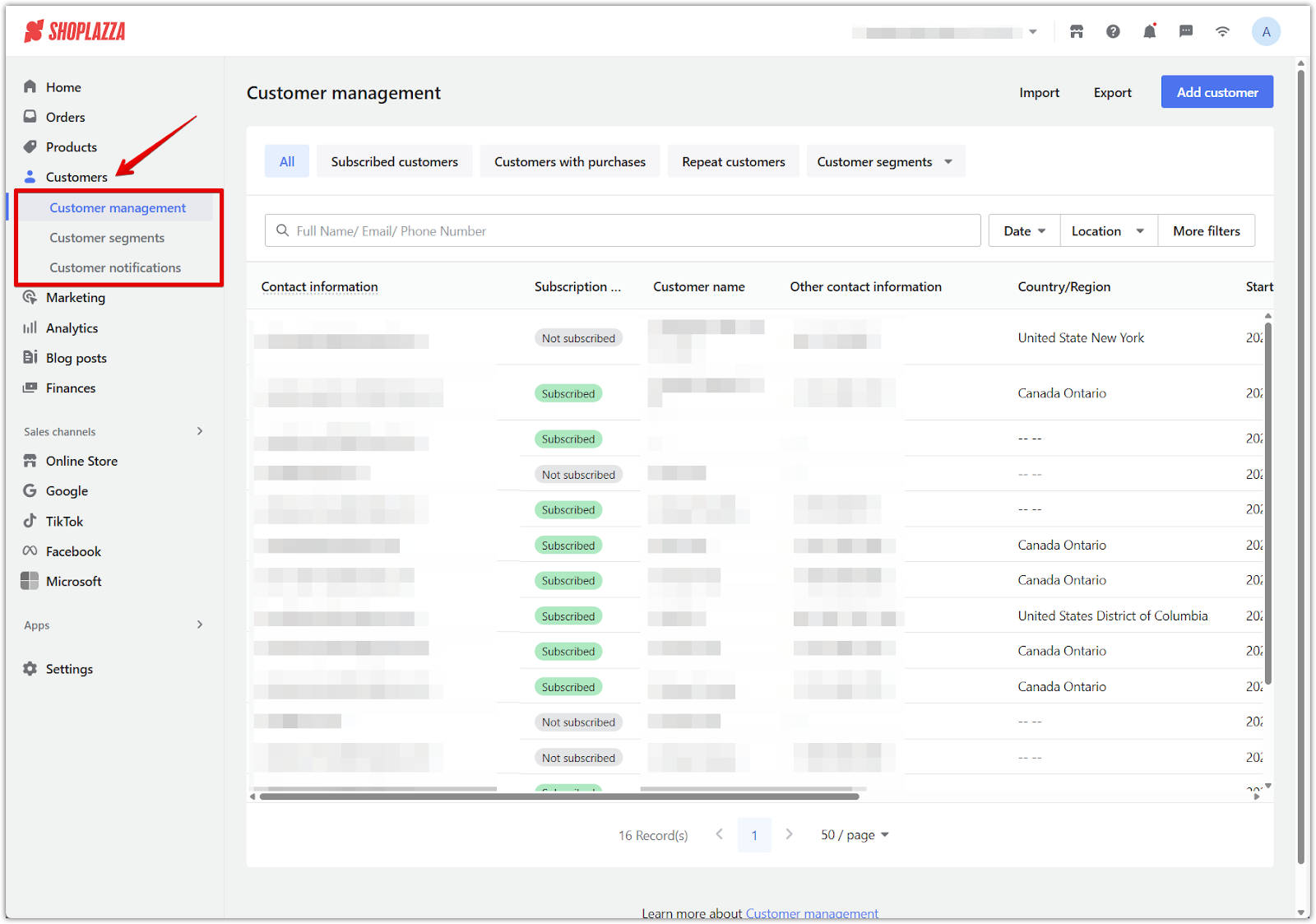Expand the Customer segments tab dropdown arrow
This screenshot has width=1316, height=924.
point(948,162)
